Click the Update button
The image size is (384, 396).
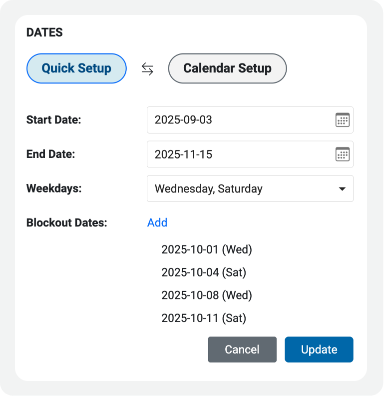pyautogui.click(x=319, y=349)
